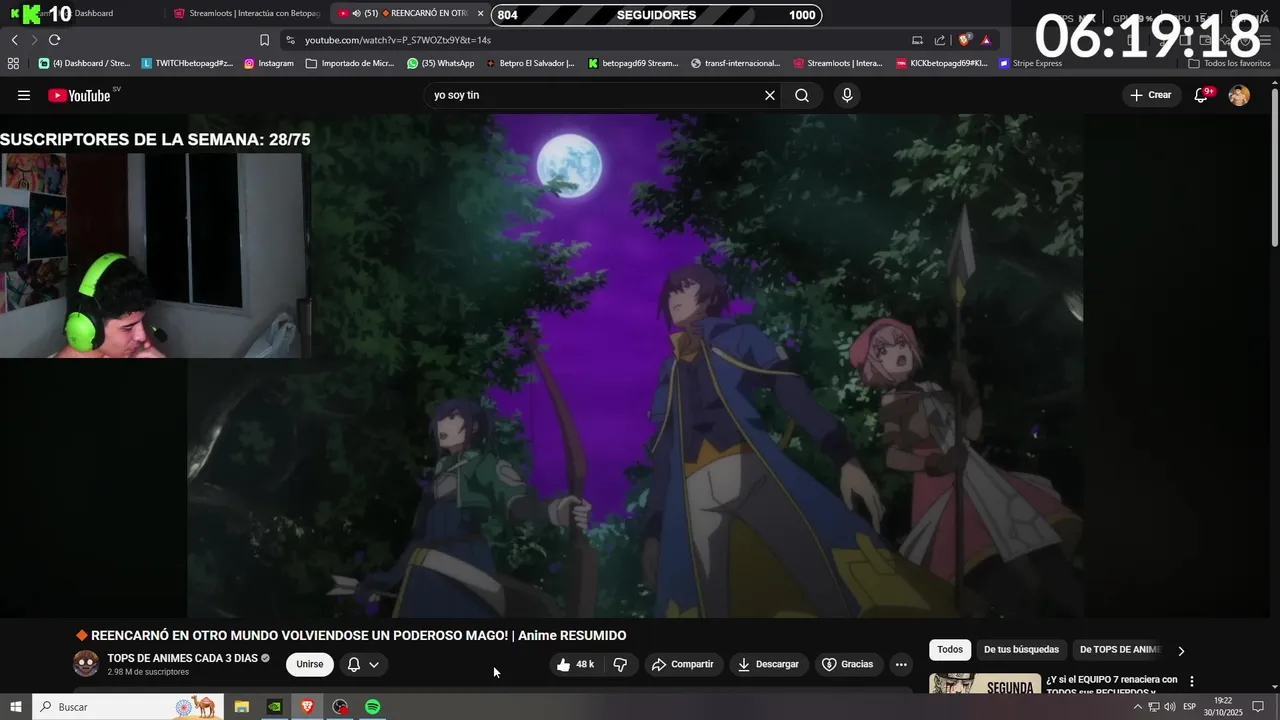Close the REENCARNÓ EN OTRO YouTube tab
Viewport: 1280px width, 720px height.
[x=480, y=13]
